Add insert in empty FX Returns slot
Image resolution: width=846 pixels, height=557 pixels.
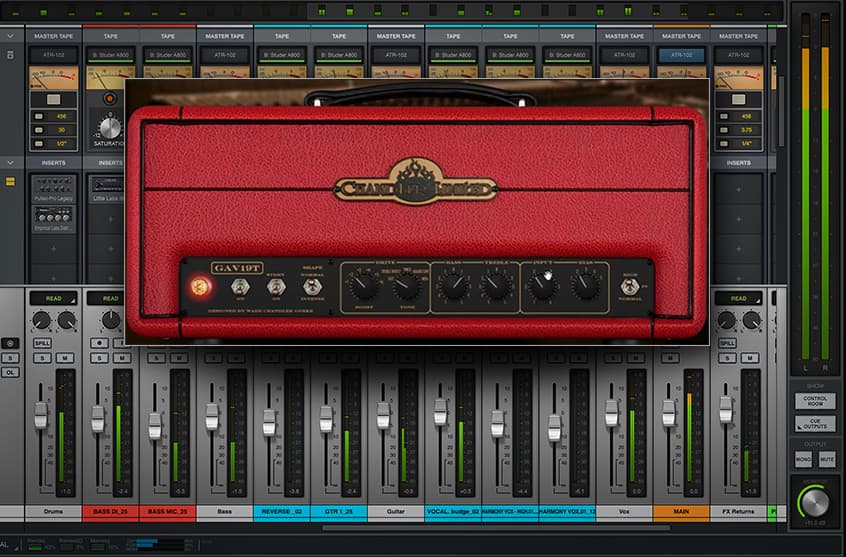point(738,189)
